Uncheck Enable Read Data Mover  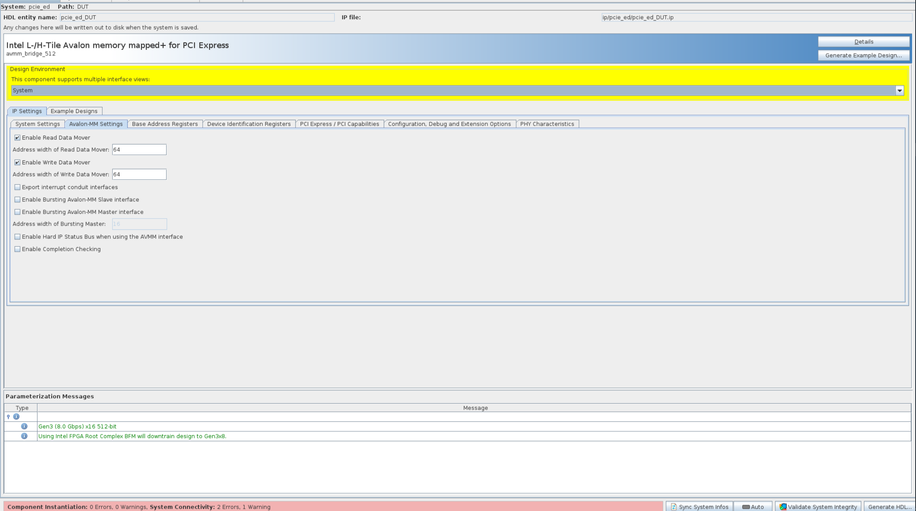(17, 138)
